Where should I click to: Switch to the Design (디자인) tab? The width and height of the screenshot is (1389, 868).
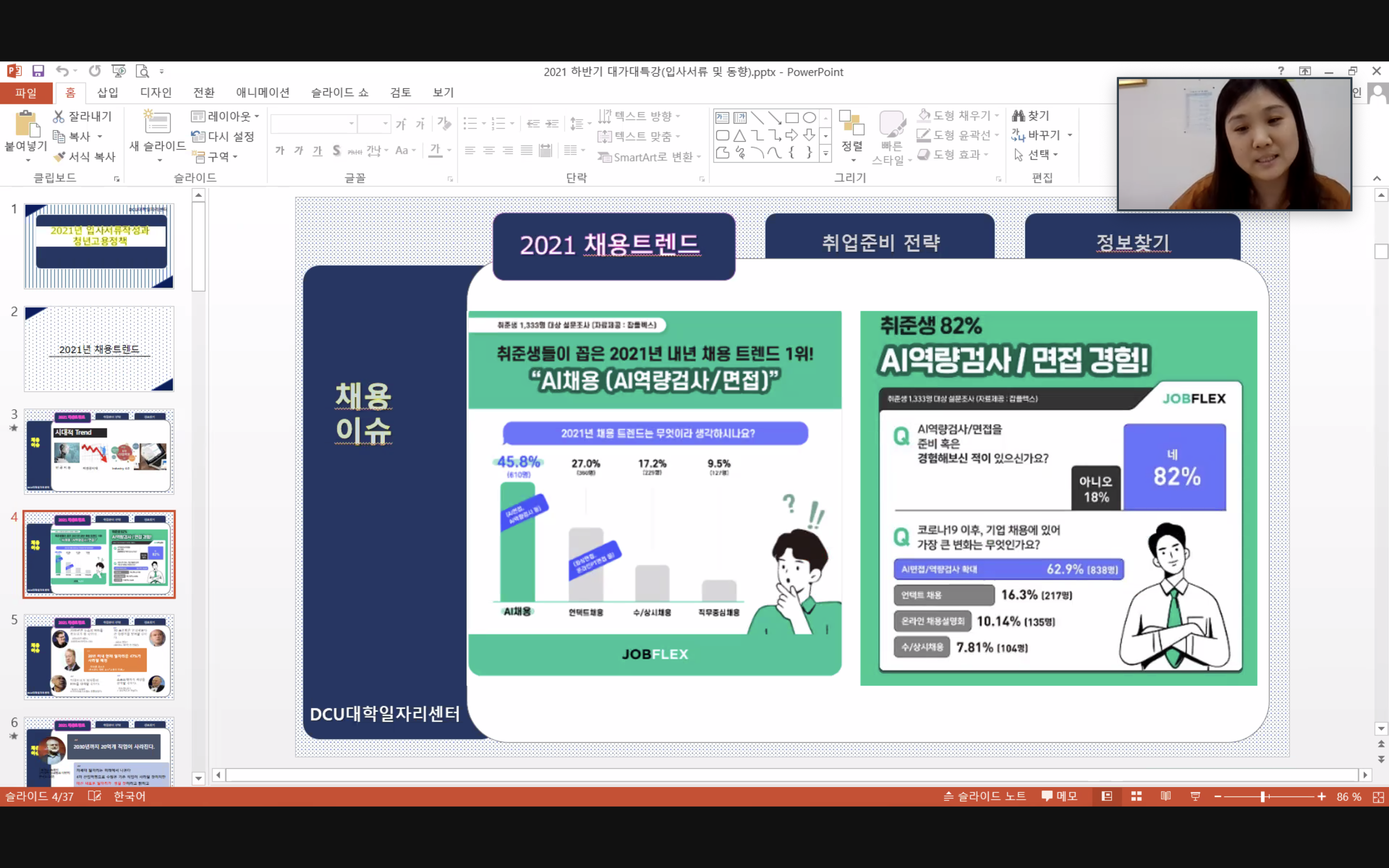(156, 93)
